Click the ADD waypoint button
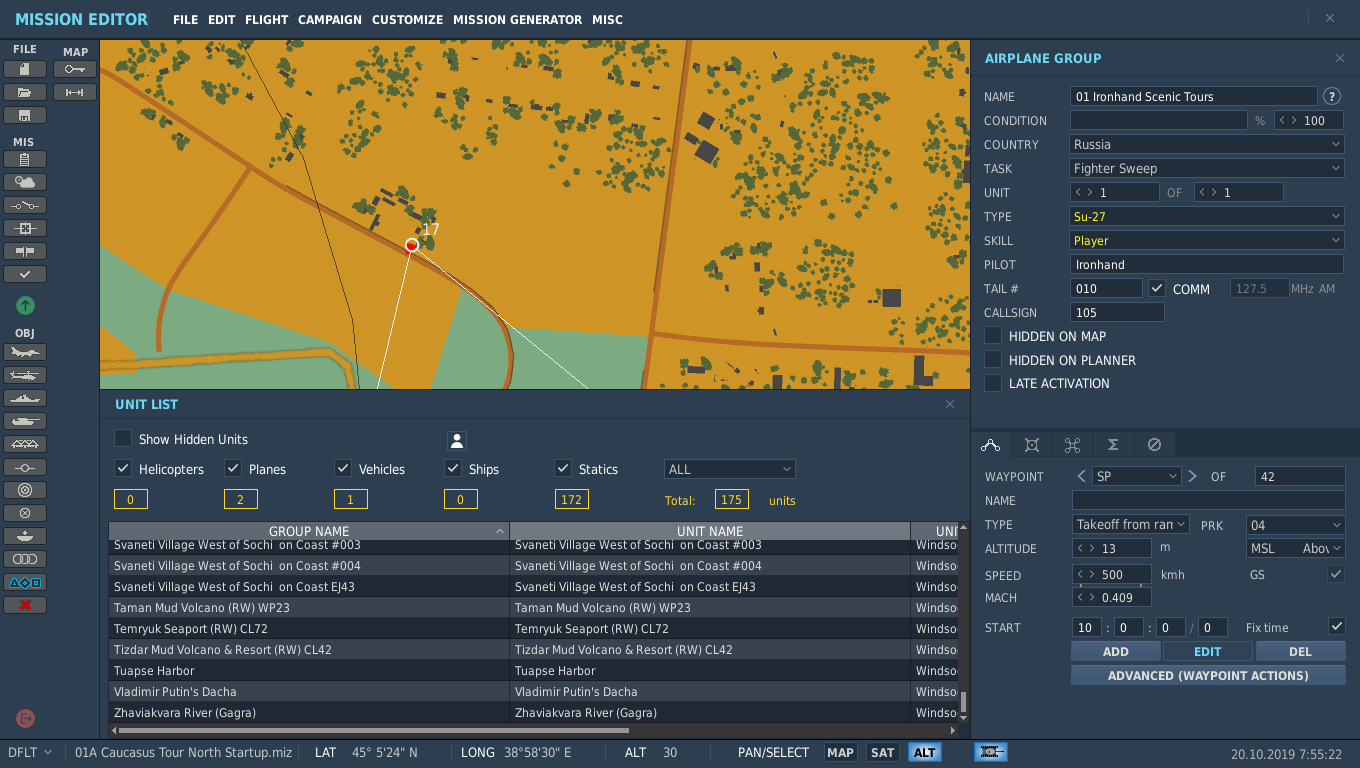1360x768 pixels. (x=1115, y=651)
